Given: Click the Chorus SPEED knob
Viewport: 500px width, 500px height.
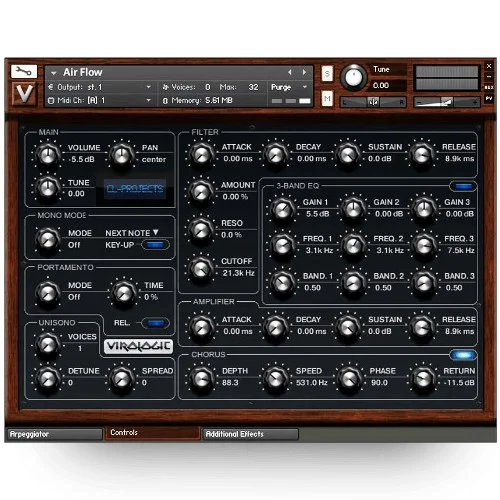Looking at the screenshot, I should (x=275, y=378).
